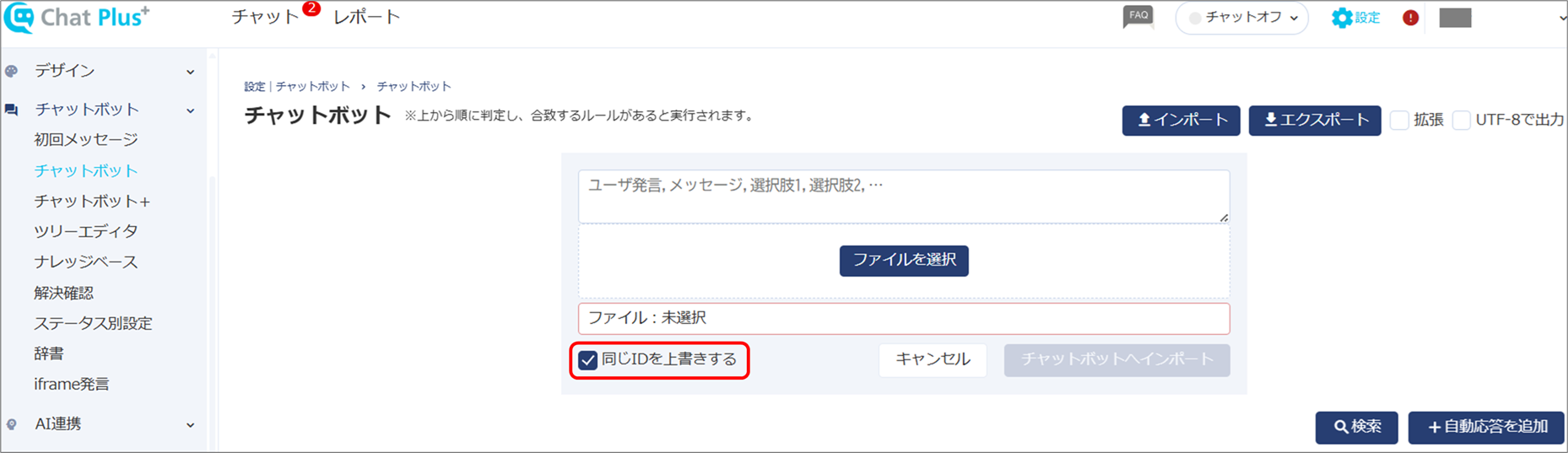Click the 自動応答を追加 button
The image size is (1568, 453).
1486,428
